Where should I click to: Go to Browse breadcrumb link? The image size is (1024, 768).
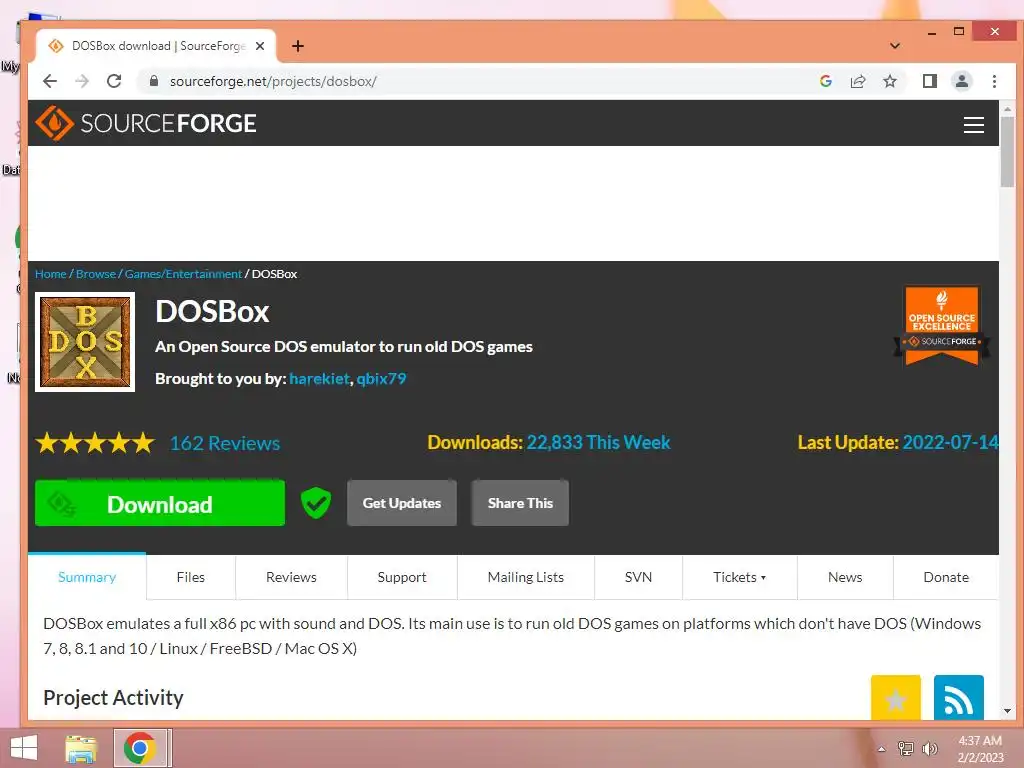point(95,274)
